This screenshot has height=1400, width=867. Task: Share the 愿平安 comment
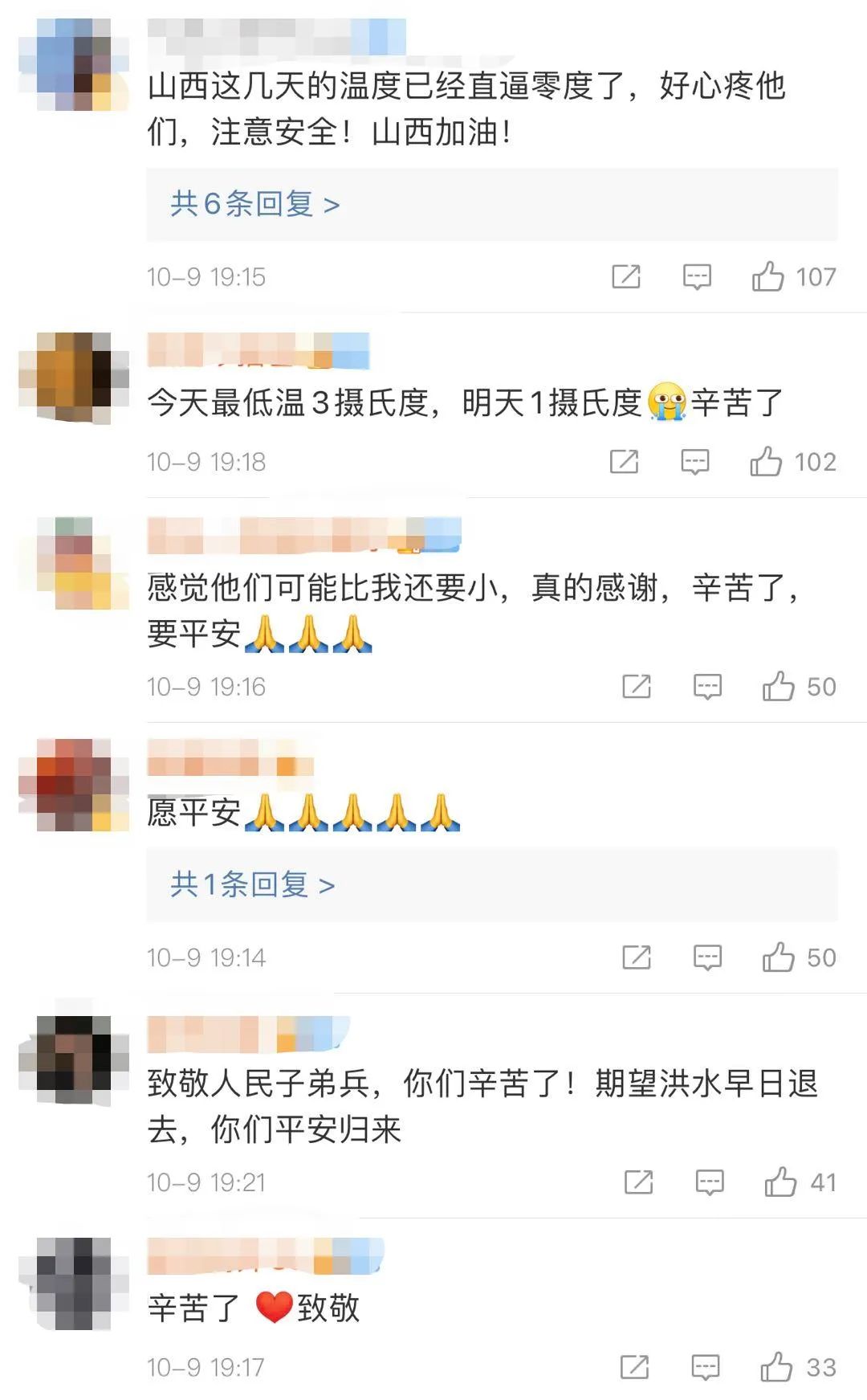[x=637, y=957]
